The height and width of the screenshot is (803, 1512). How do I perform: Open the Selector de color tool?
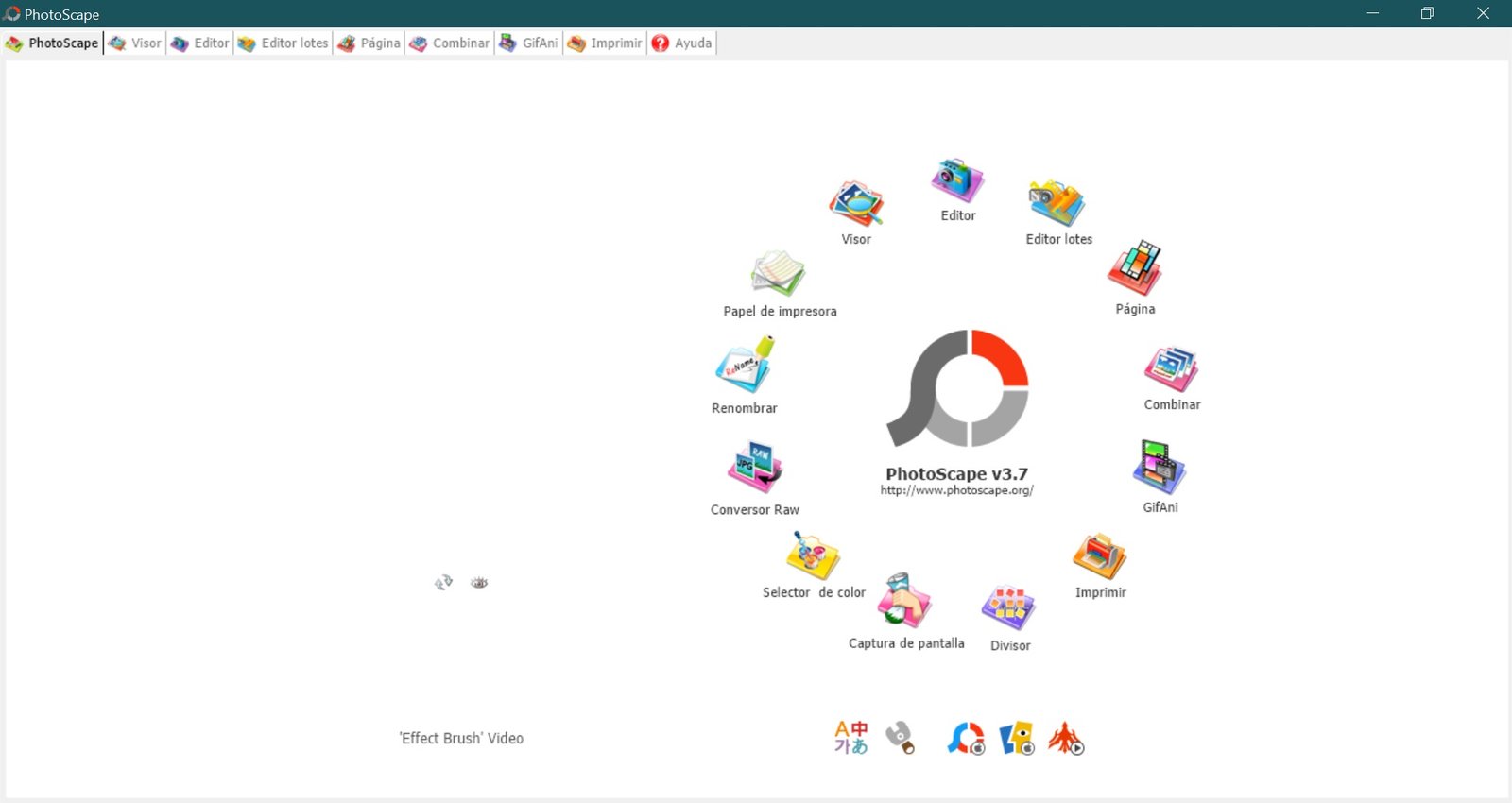point(813,555)
